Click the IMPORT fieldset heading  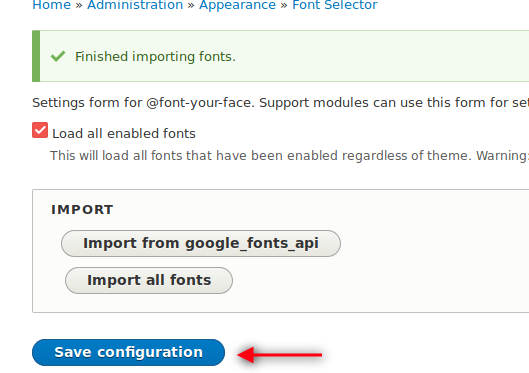[82, 210]
